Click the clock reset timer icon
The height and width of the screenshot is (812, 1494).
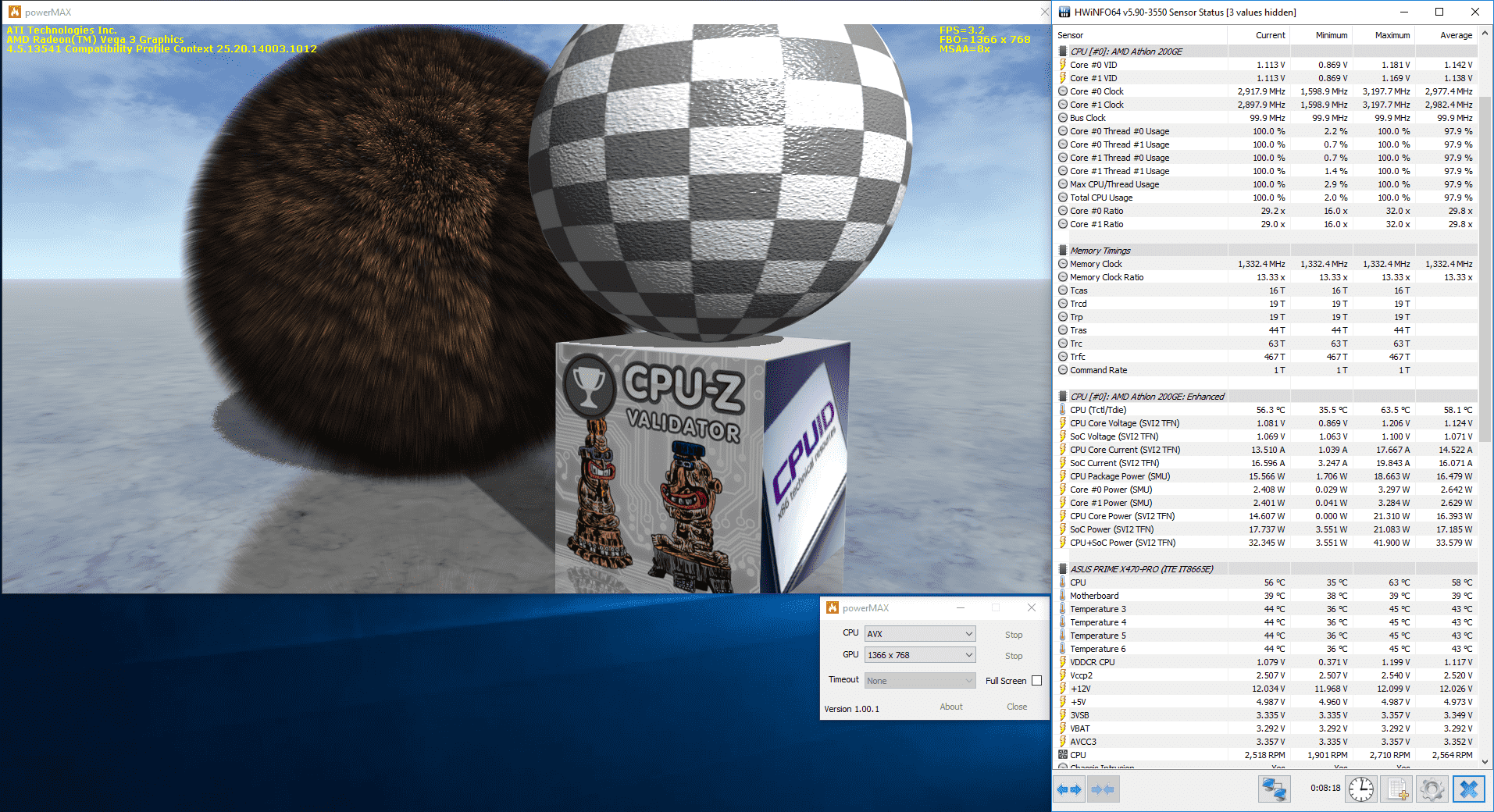coord(1361,789)
